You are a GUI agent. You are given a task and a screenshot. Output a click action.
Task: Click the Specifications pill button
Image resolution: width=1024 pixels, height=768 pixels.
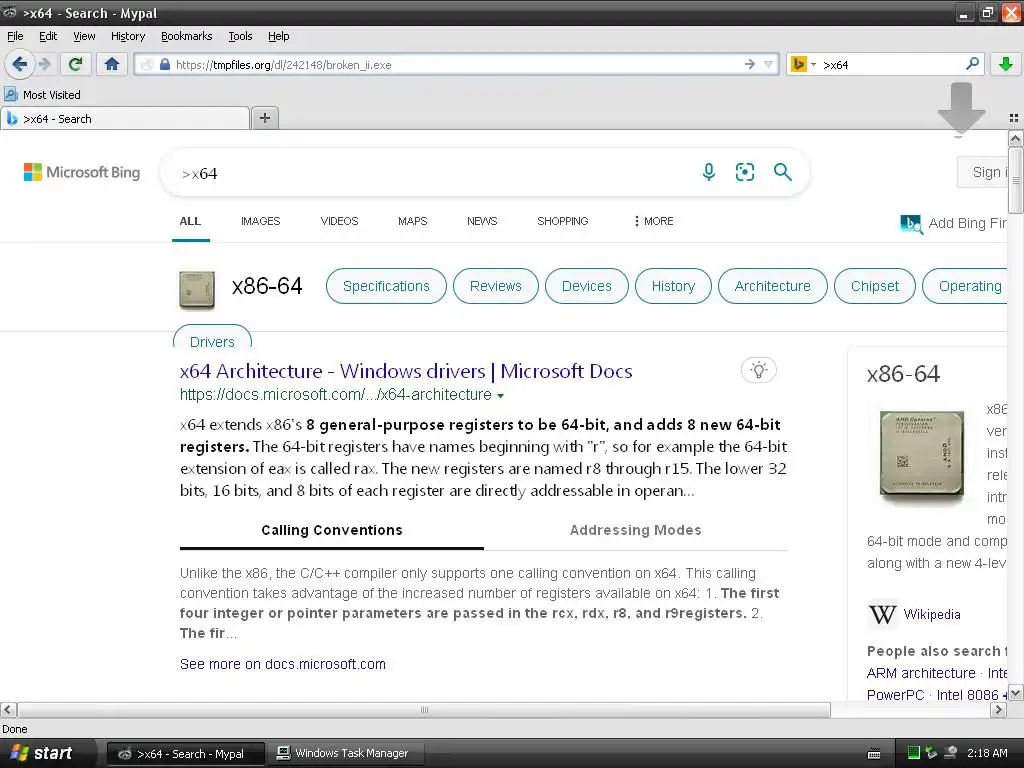point(386,286)
